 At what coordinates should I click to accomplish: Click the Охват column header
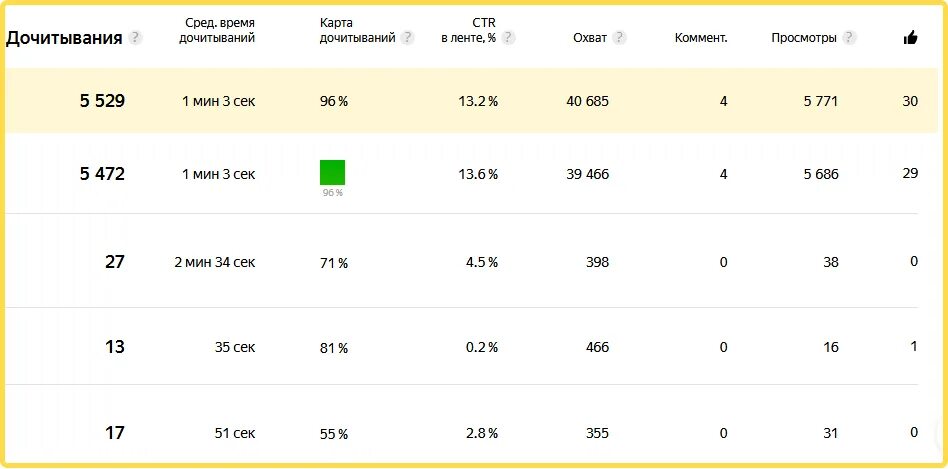click(590, 38)
